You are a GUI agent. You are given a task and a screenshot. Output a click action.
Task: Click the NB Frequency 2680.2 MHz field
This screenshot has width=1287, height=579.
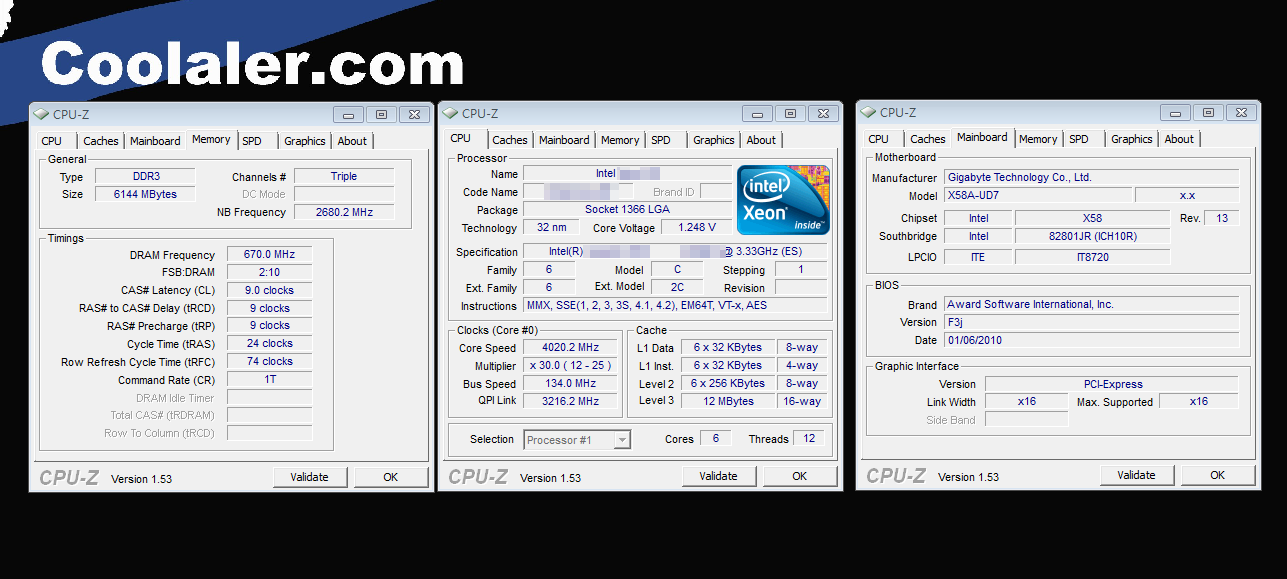click(344, 212)
